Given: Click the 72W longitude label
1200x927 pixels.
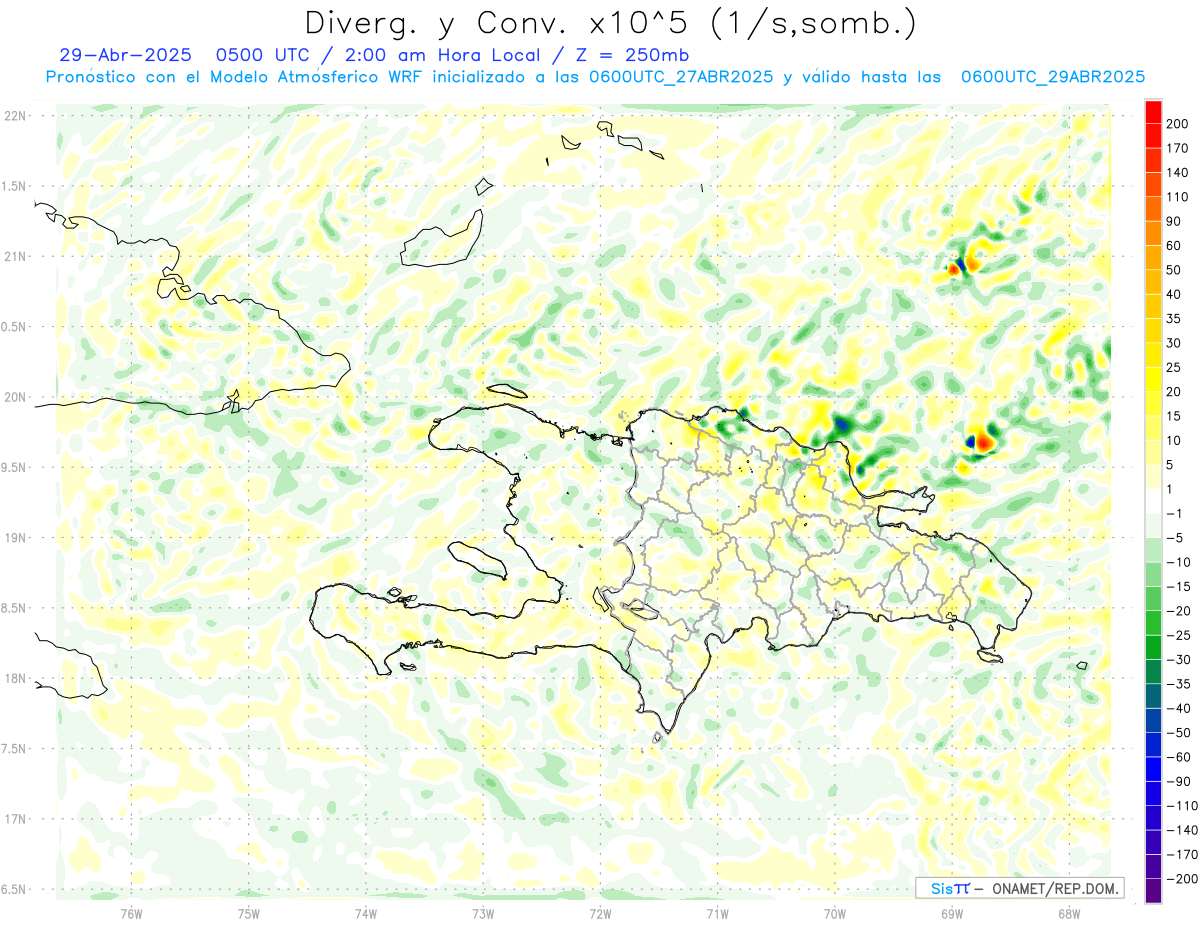Looking at the screenshot, I should (x=600, y=914).
